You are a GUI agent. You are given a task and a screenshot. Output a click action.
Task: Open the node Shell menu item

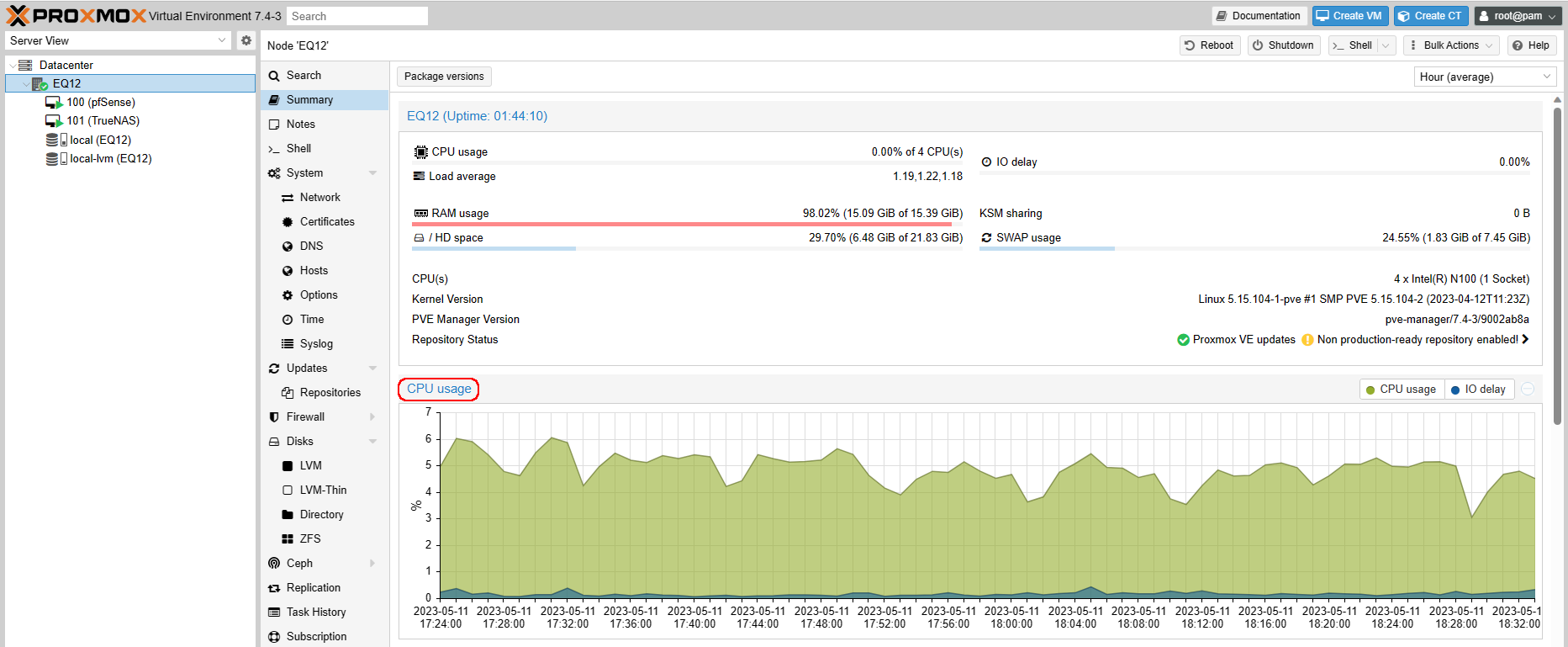coord(325,149)
